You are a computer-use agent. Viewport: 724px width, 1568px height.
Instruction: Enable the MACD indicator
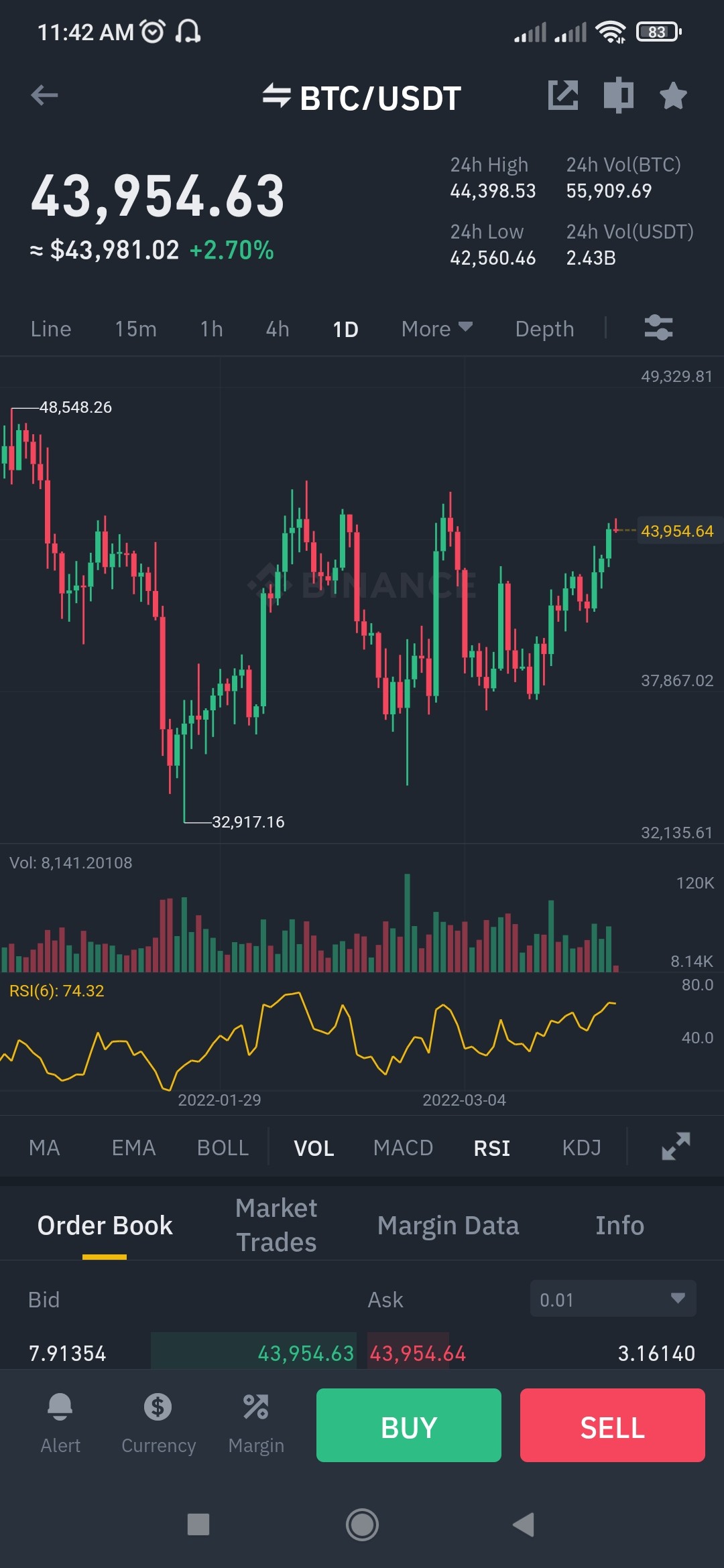[x=403, y=1148]
